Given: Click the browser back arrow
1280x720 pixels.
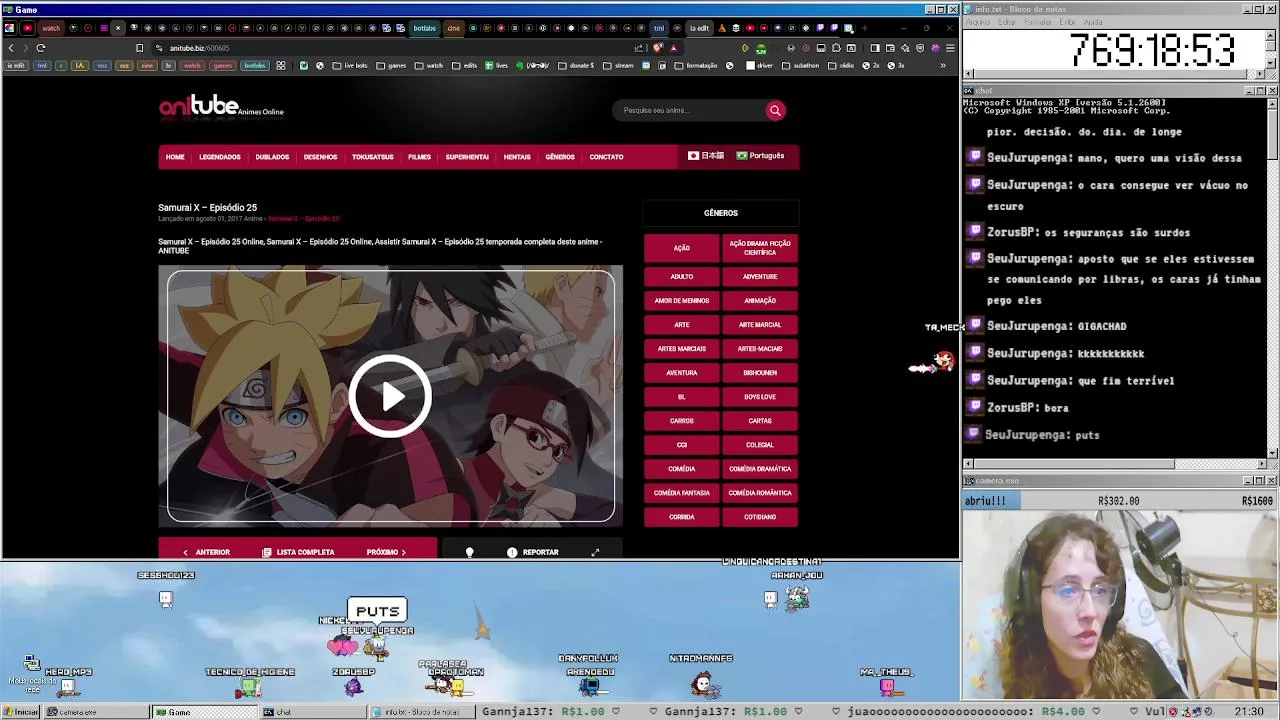Looking at the screenshot, I should point(11,48).
